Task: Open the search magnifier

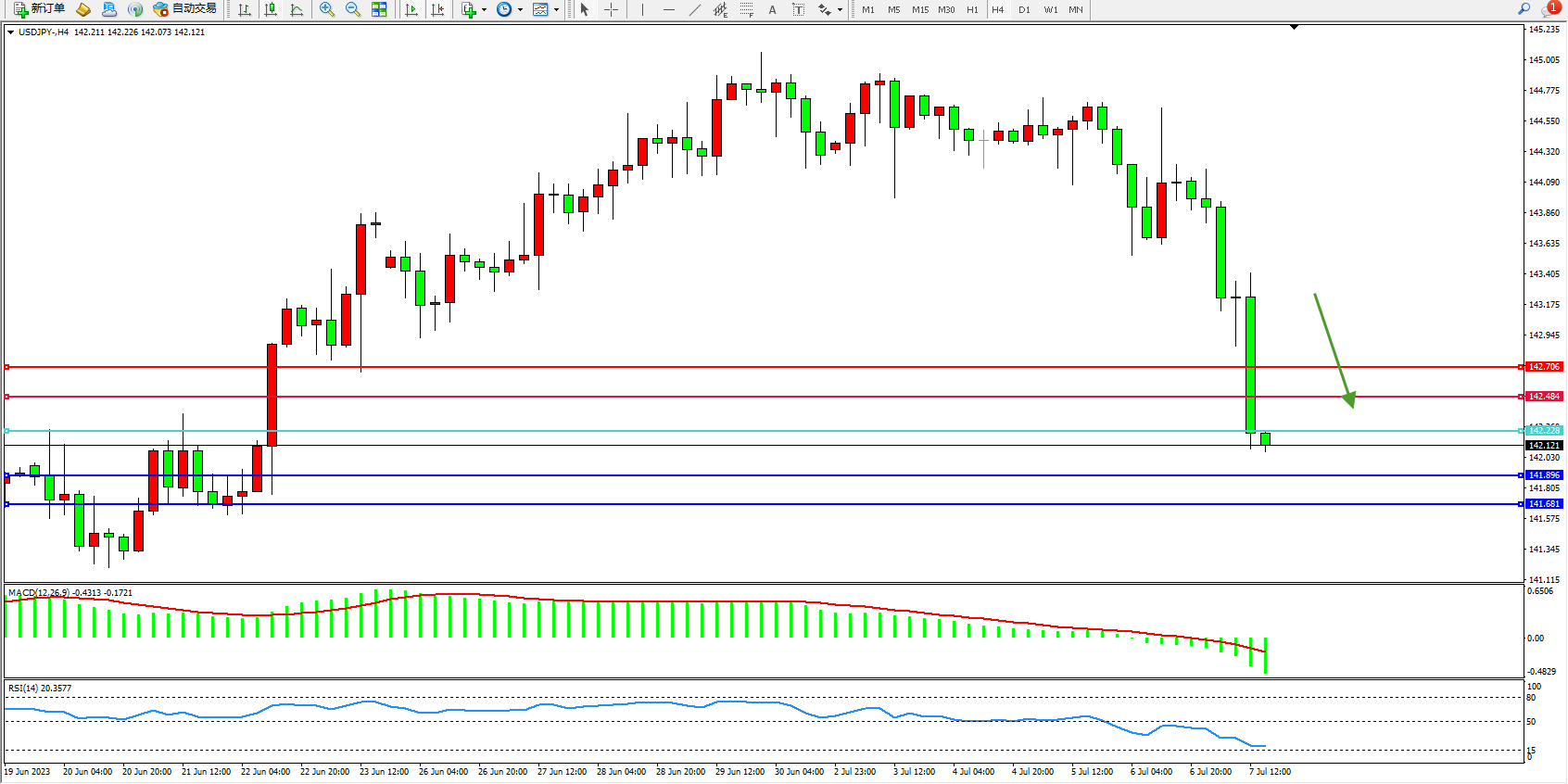Action: click(x=1524, y=9)
